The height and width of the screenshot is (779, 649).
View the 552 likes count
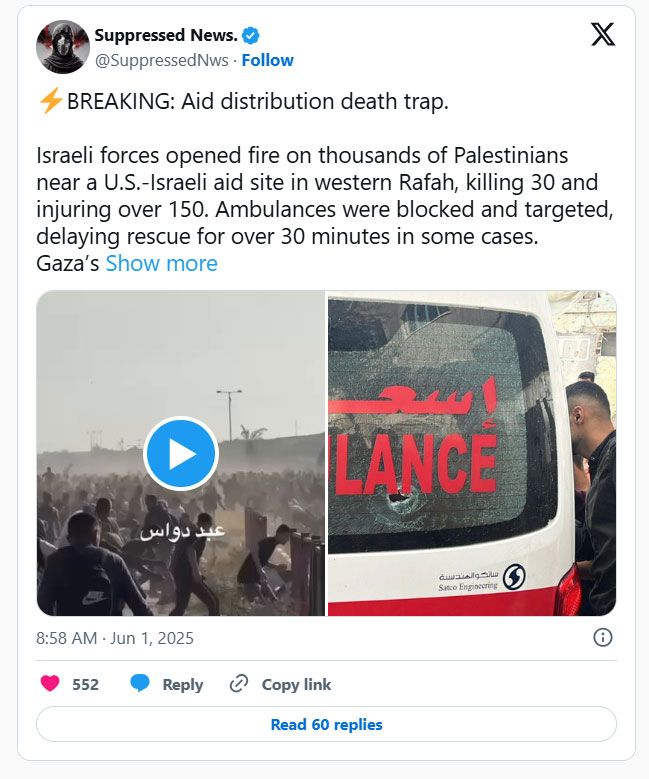tap(85, 684)
